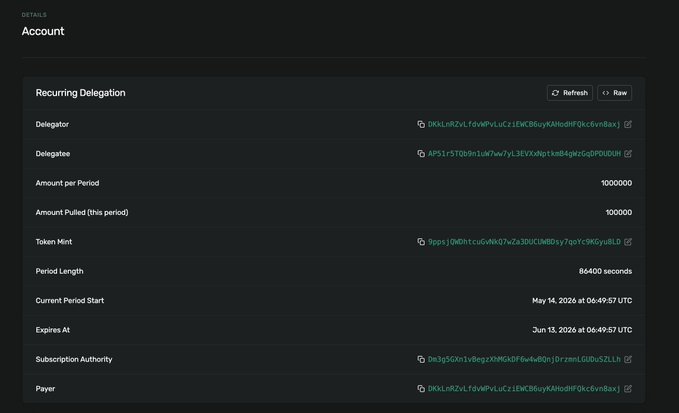Viewport: 679px width, 413px height.
Task: Edit the Delegatee address label
Action: click(x=628, y=154)
